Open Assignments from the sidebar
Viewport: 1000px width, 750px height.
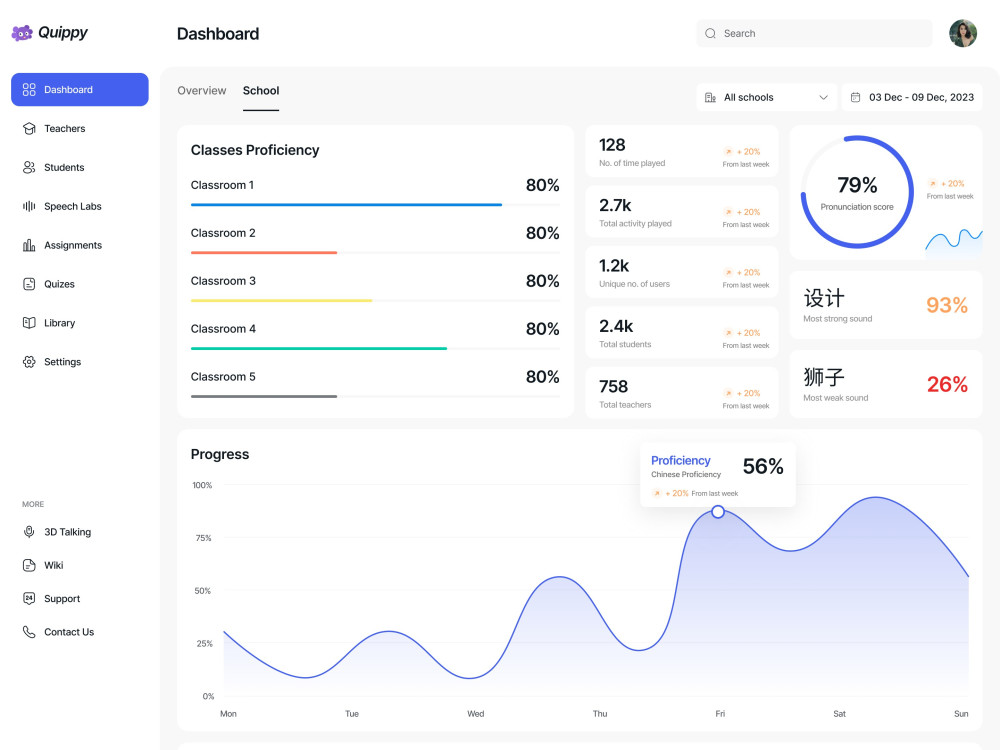[73, 246]
